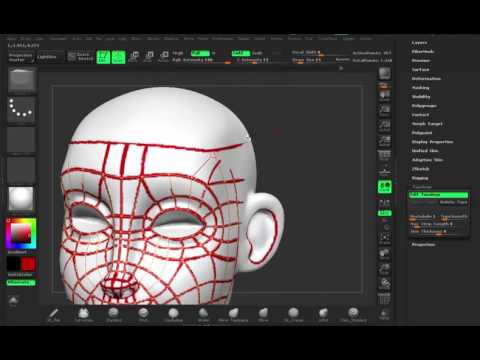
Task: Select the red main color swatch
Action: tap(28, 264)
